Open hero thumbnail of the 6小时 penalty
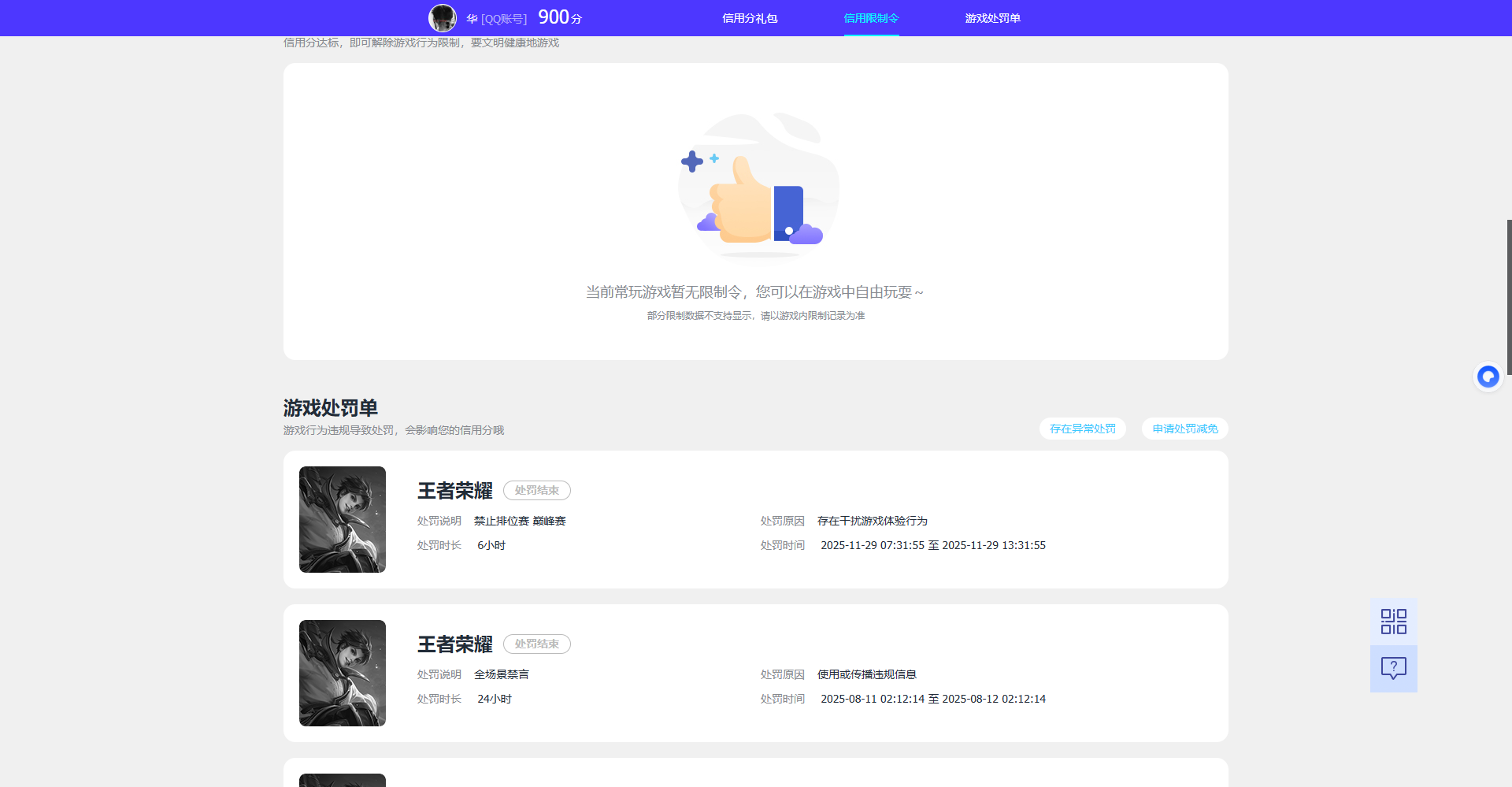Viewport: 1512px width, 787px height. pyautogui.click(x=343, y=519)
